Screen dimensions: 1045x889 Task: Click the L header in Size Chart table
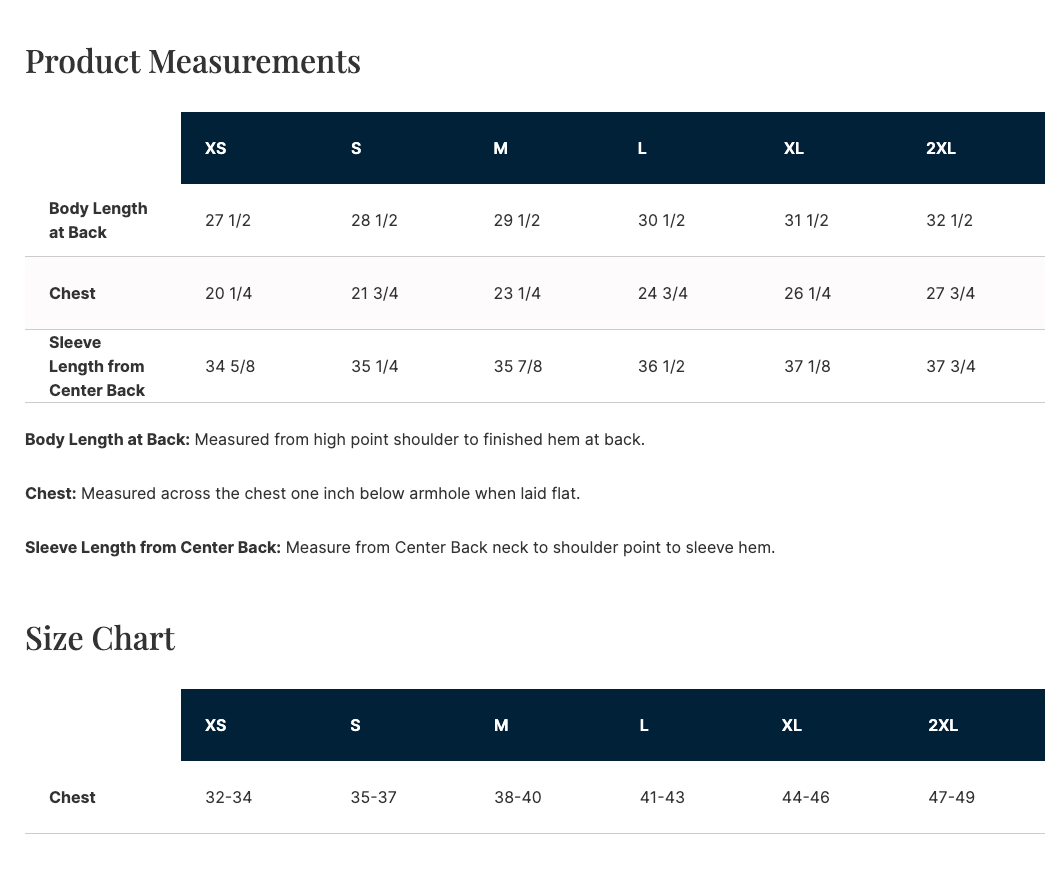click(x=644, y=725)
